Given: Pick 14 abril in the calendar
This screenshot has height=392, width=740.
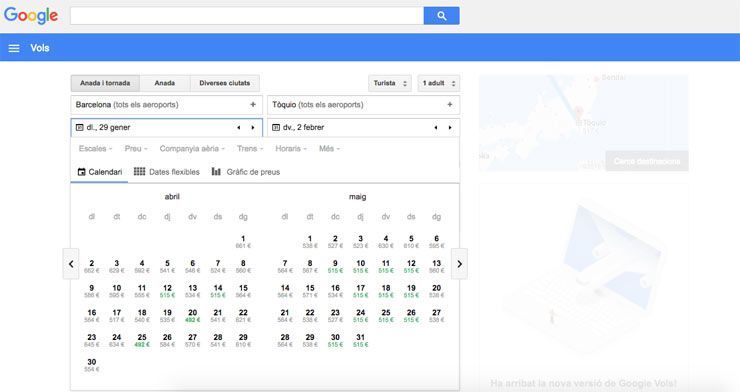Looking at the screenshot, I should (x=218, y=291).
